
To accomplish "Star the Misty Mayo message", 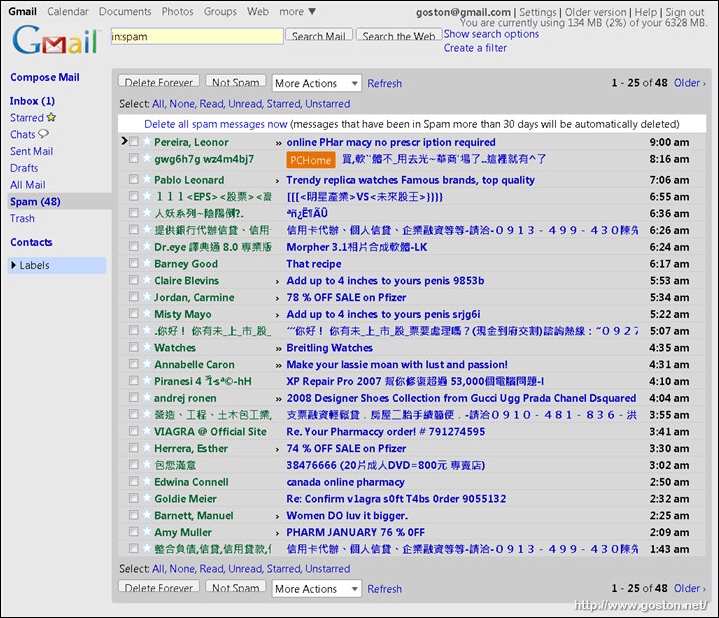I will pos(147,314).
